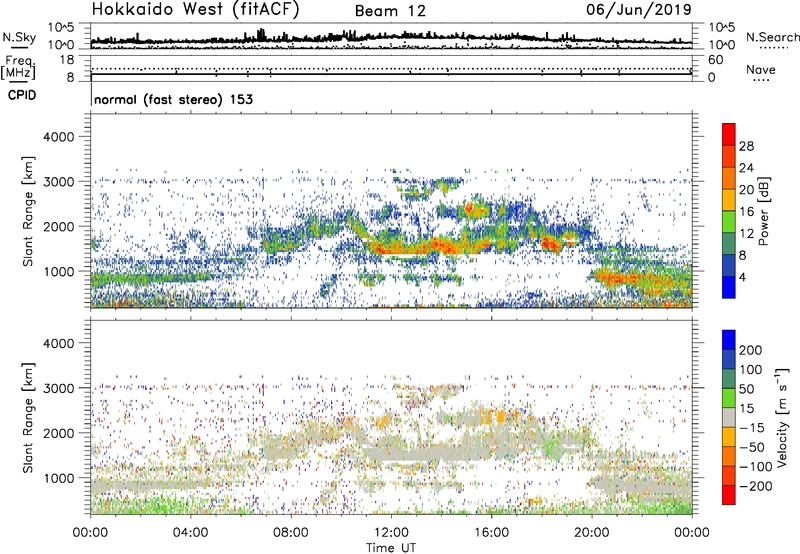This screenshot has width=800, height=554.
Task: Pick the green 15–50 Velocity colorbar segment
Action: coord(729,398)
